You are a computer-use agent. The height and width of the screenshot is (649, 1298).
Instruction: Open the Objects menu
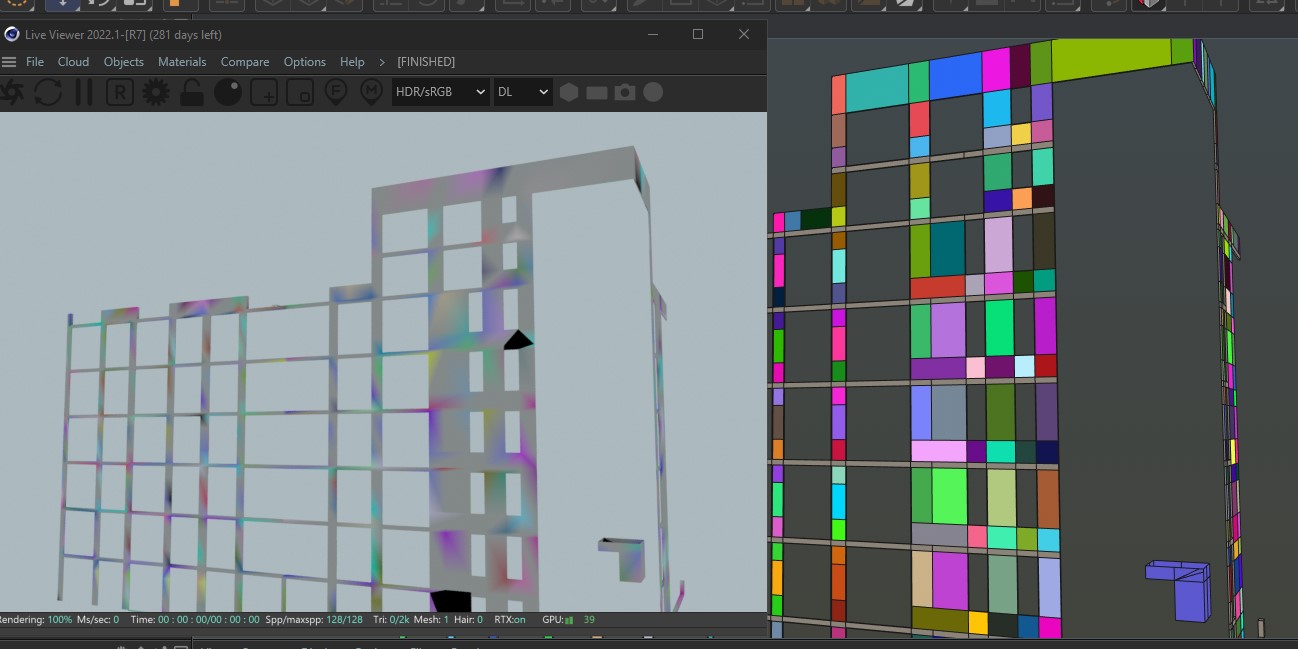click(124, 62)
